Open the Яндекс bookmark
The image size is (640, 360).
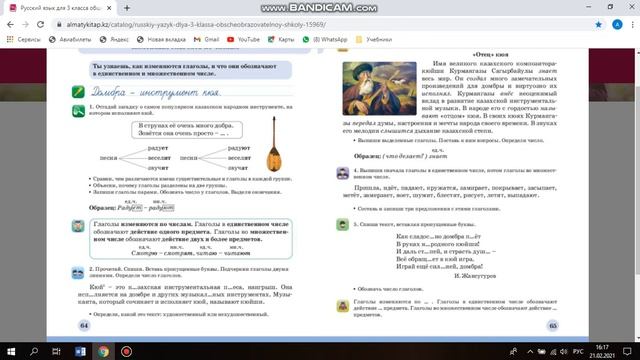114,40
